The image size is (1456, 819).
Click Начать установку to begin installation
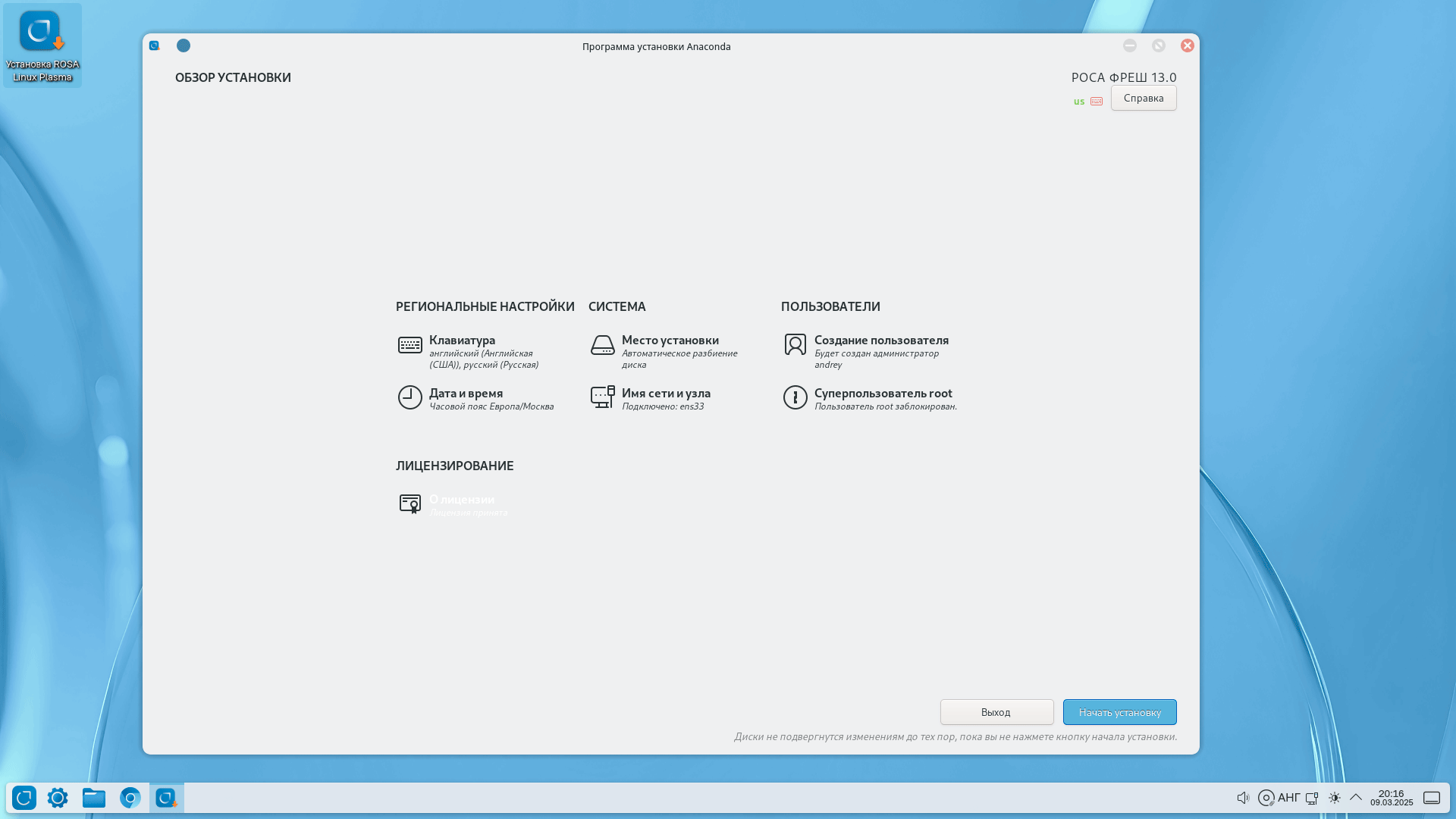[x=1119, y=712]
